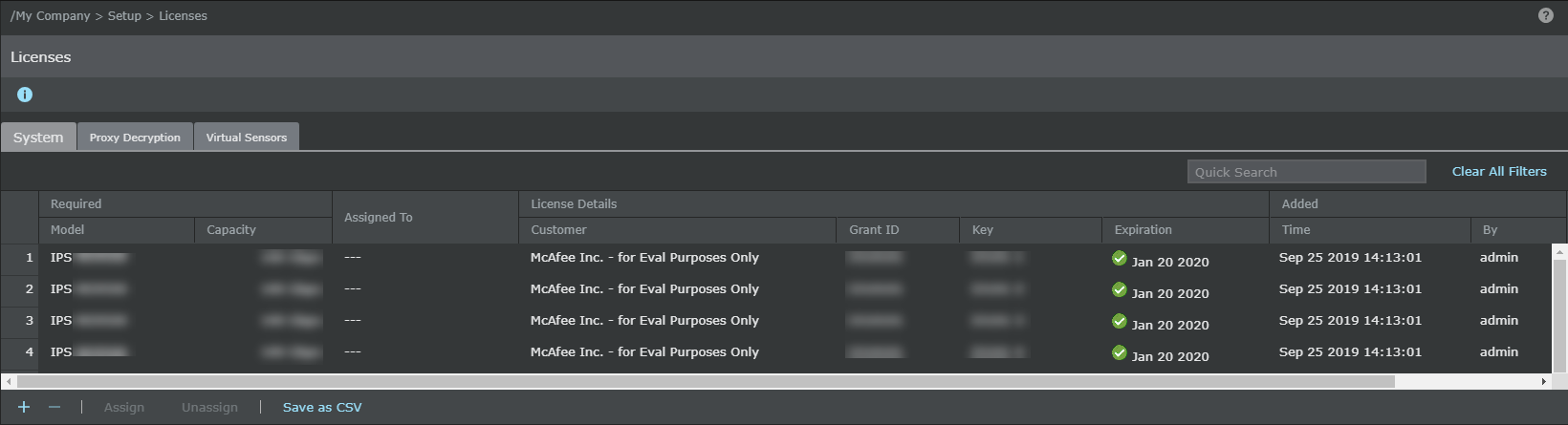Sort by Customer column header
1568x425 pixels.
point(678,229)
